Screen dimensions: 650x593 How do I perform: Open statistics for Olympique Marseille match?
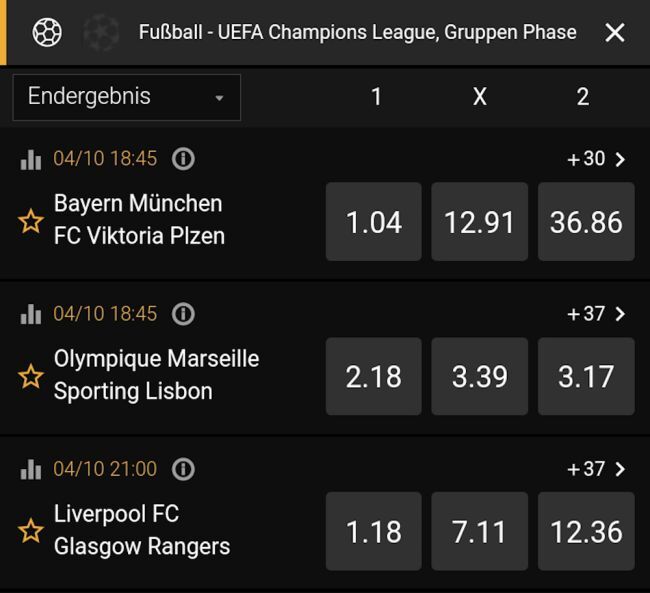point(31,314)
